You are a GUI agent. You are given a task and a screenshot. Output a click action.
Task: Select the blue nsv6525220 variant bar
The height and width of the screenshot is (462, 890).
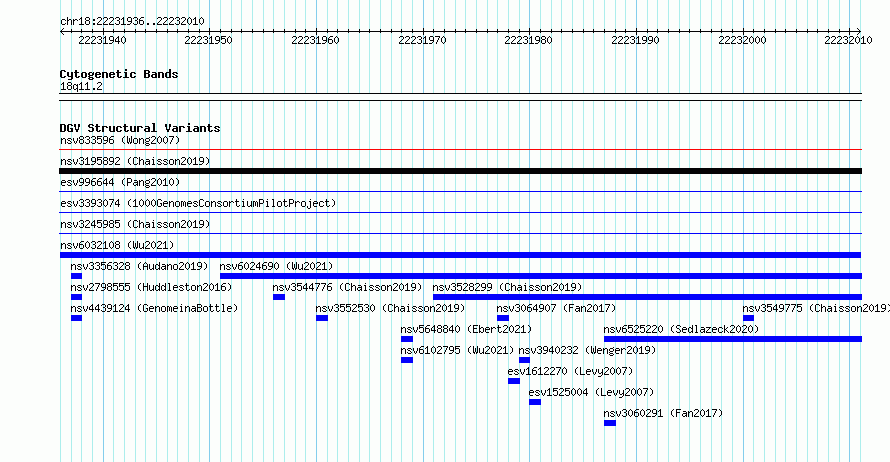pyautogui.click(x=733, y=339)
